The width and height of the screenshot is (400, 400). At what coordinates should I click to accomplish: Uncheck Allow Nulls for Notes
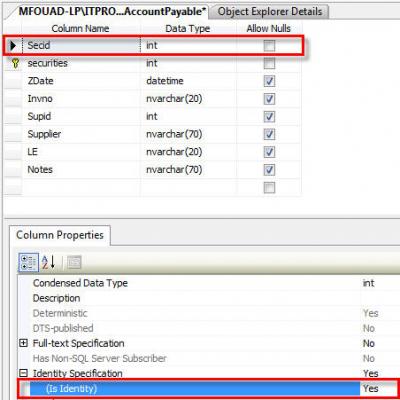269,170
